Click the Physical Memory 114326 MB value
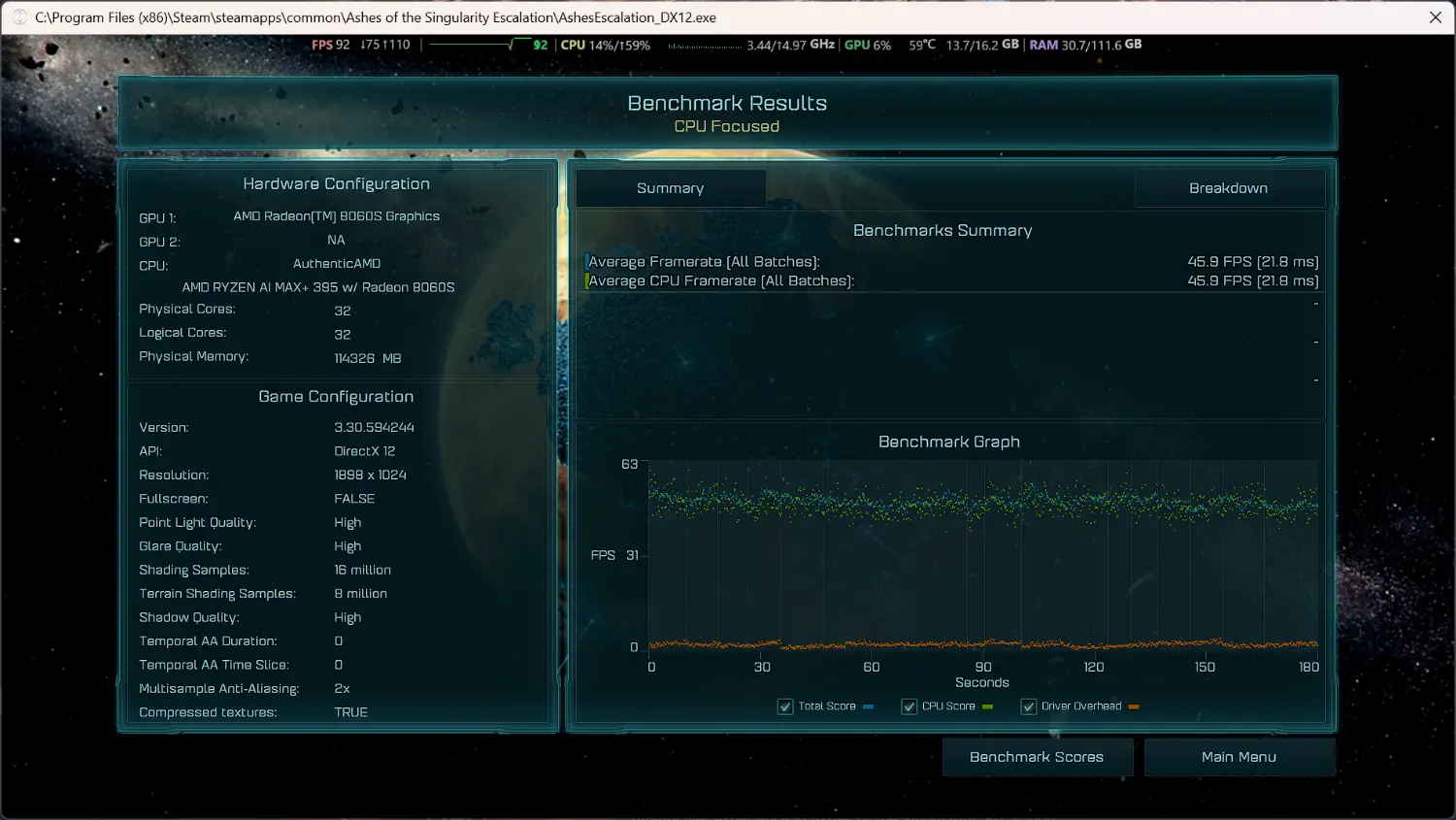This screenshot has height=820, width=1456. 368,358
